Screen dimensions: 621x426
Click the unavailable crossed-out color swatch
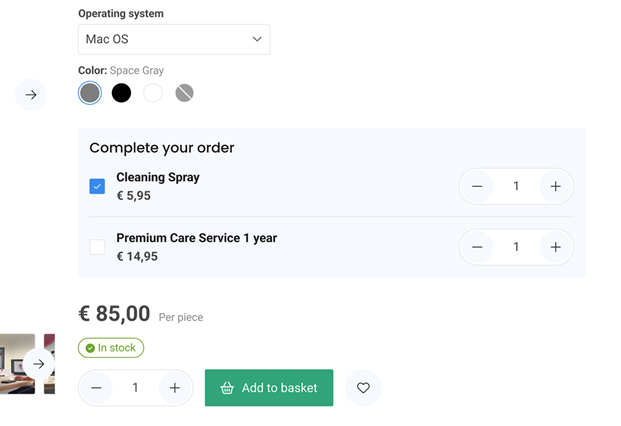click(x=184, y=93)
